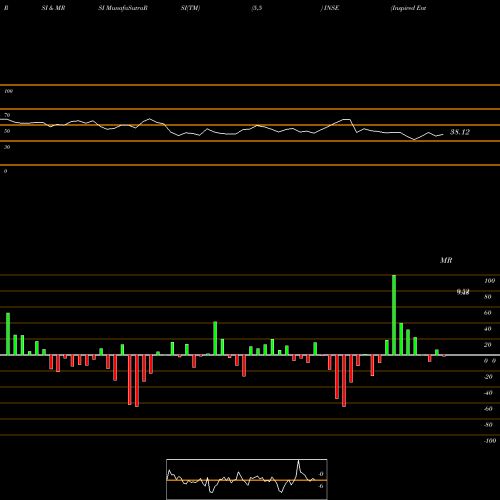Viewport: 500px width, 500px height.
Task: Click the 100 axis label on the RSI panel
Action: click(8, 91)
